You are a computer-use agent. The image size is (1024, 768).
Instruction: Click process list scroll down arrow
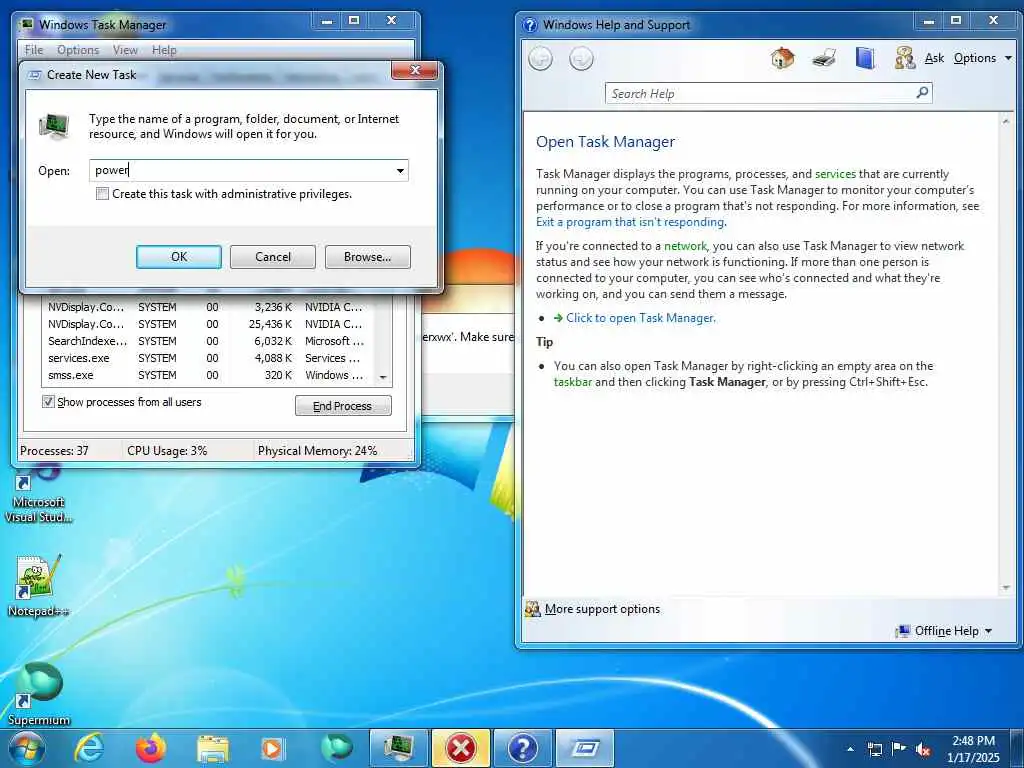[x=383, y=377]
